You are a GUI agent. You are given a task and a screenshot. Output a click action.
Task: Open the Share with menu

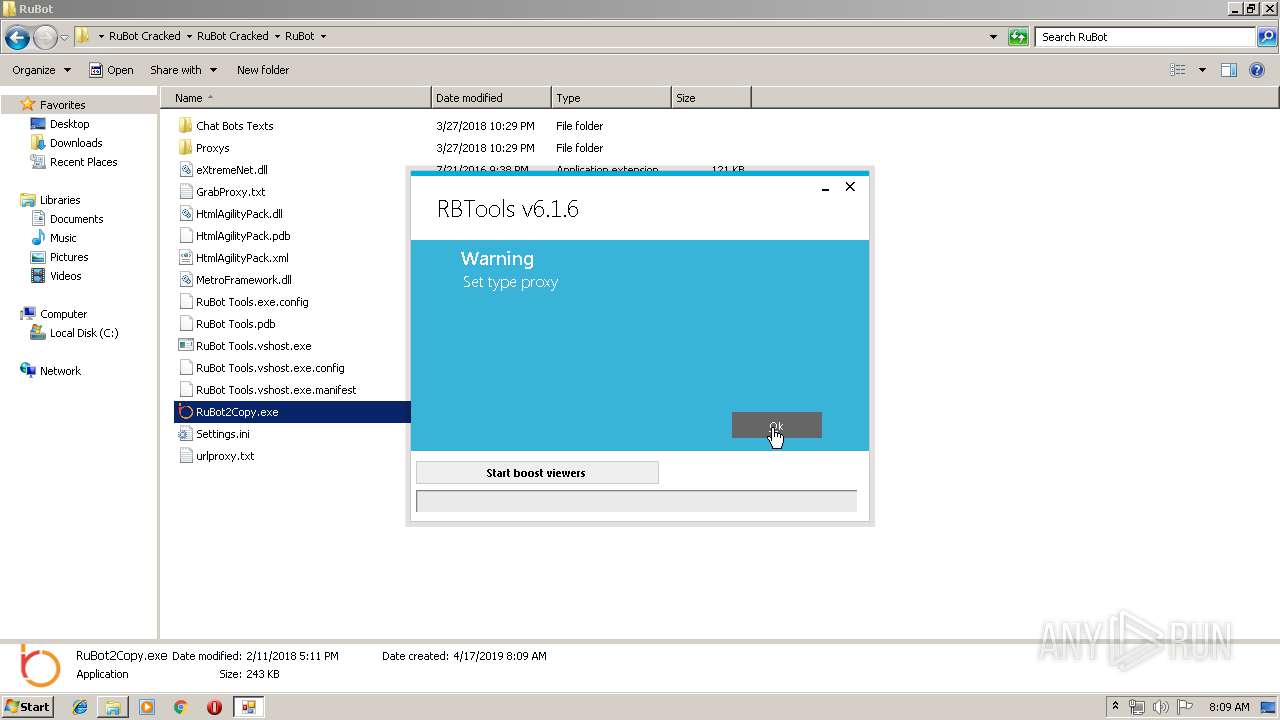click(183, 70)
